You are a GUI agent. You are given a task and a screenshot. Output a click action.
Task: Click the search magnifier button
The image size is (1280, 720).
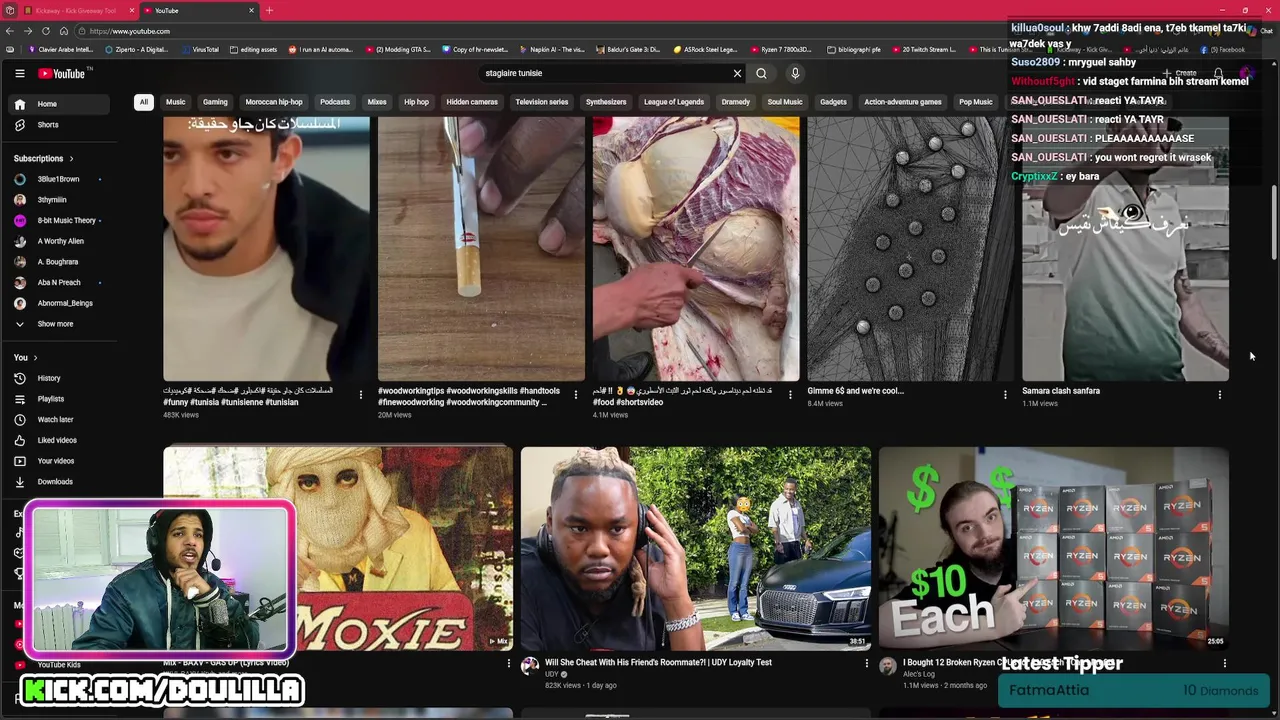(x=761, y=73)
